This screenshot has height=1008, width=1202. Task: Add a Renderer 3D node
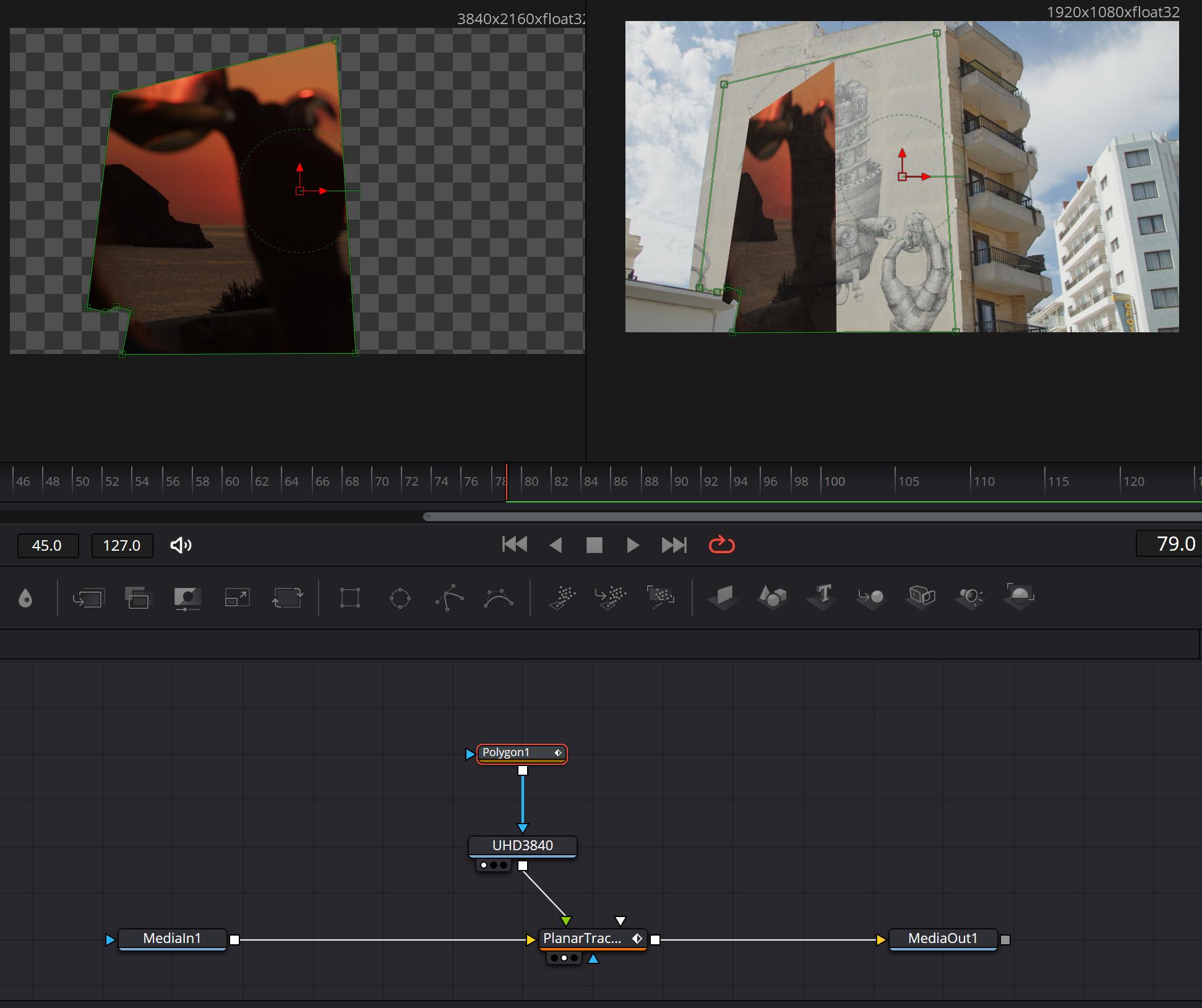coord(1020,598)
